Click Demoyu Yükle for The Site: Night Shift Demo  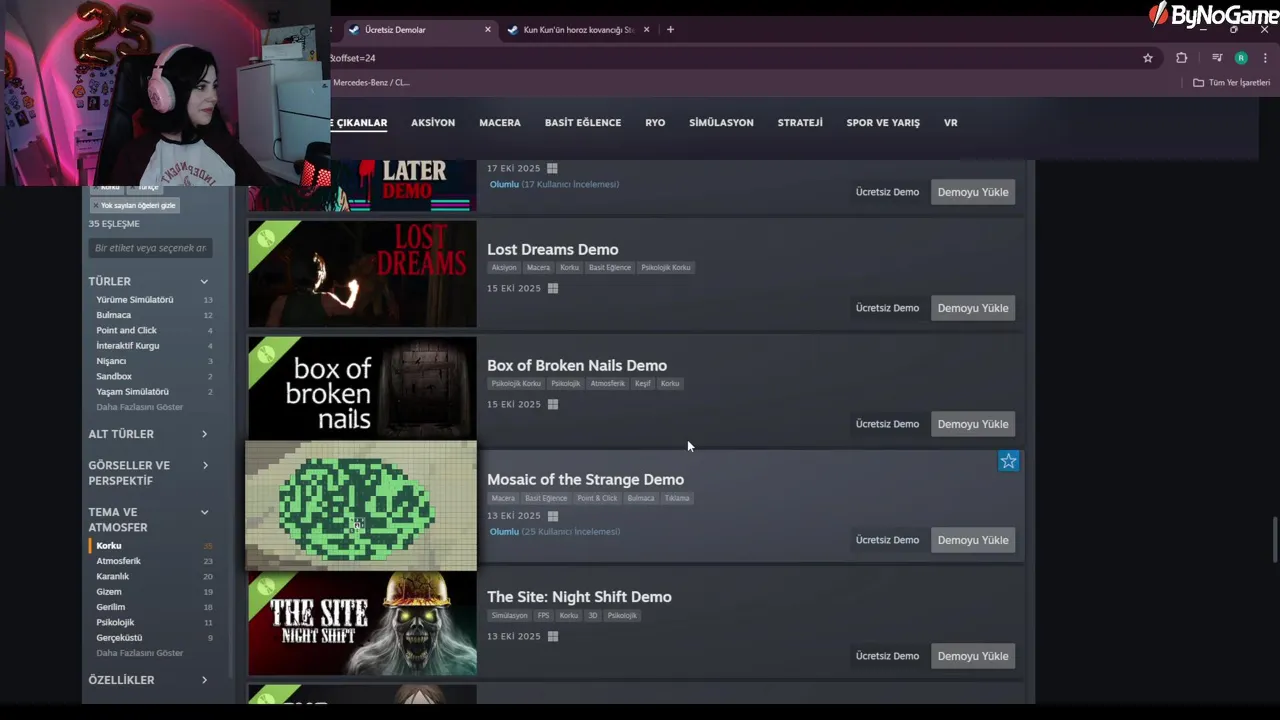(973, 656)
